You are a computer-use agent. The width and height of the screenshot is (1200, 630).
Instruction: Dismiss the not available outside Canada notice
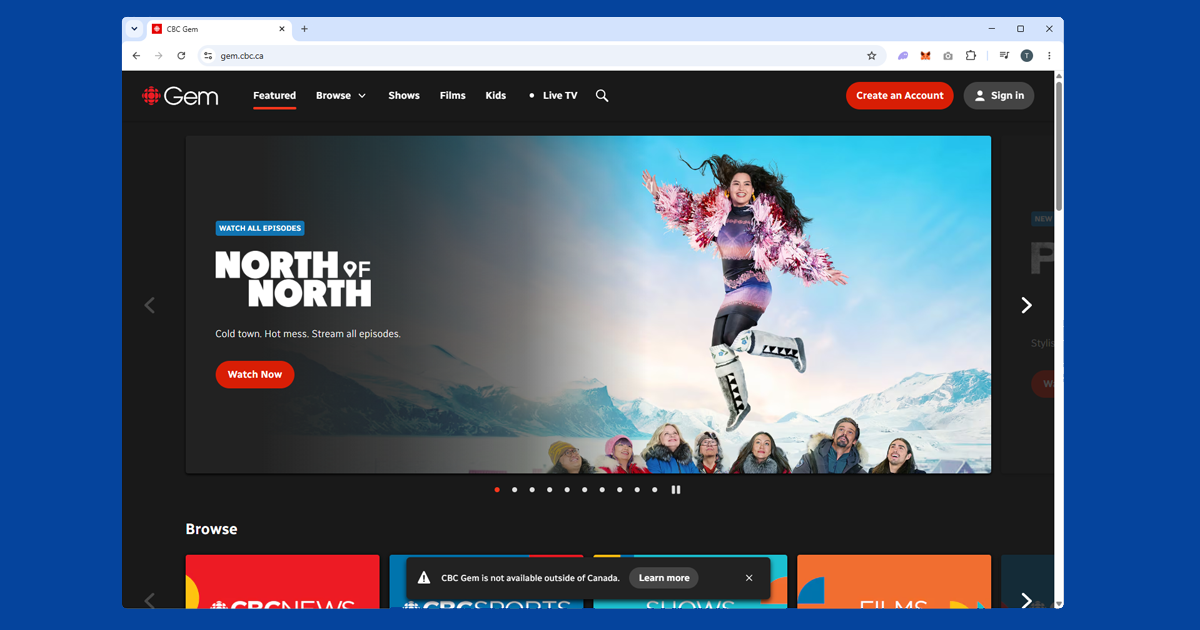coord(749,578)
